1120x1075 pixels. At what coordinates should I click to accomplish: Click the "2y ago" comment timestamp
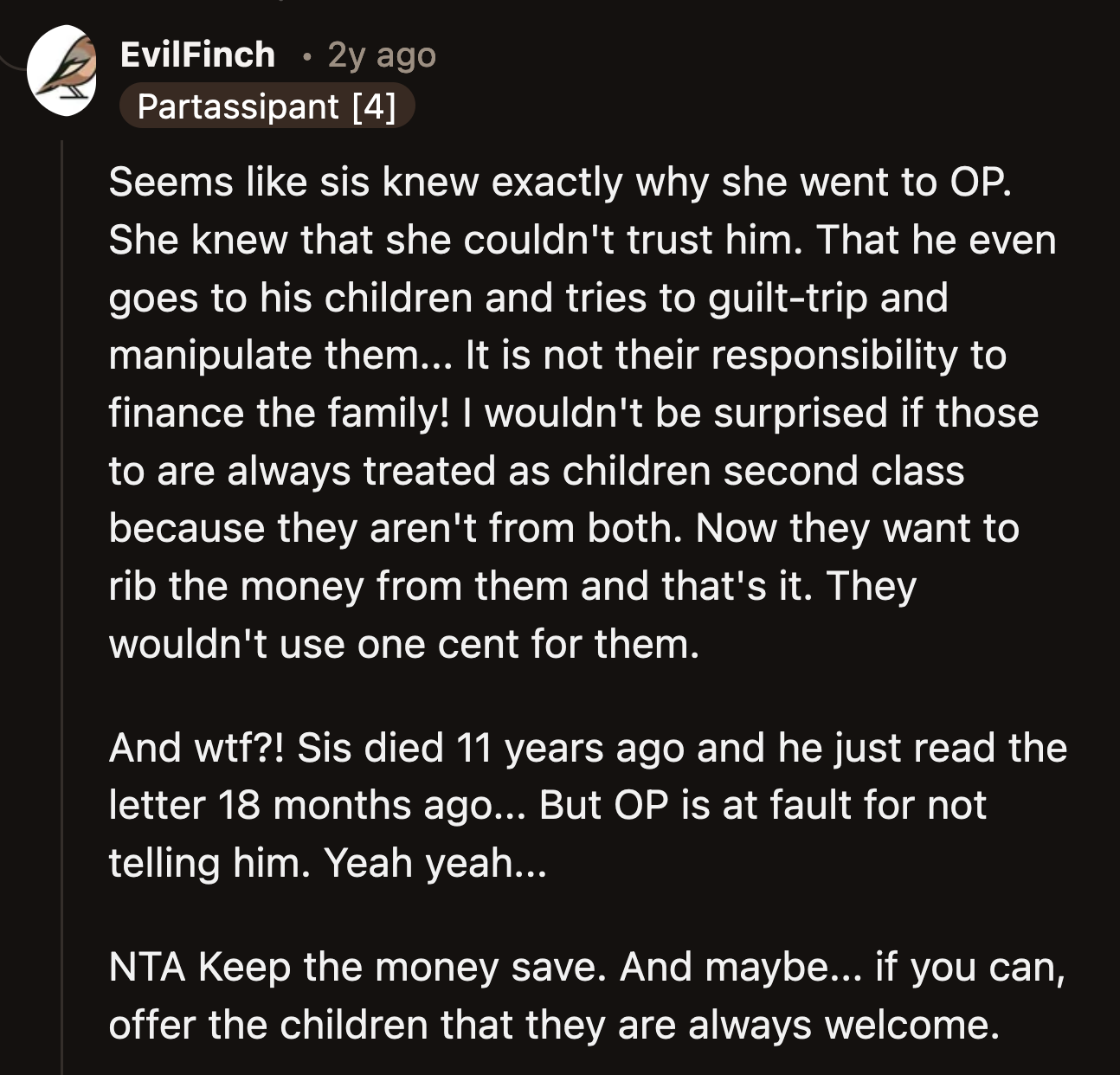(382, 55)
